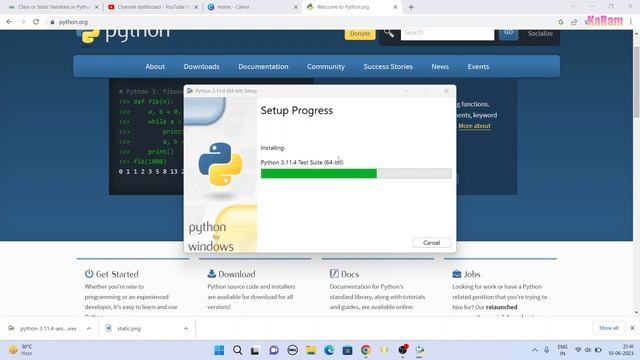
Task: Open the Success Stories menu
Action: point(388,67)
